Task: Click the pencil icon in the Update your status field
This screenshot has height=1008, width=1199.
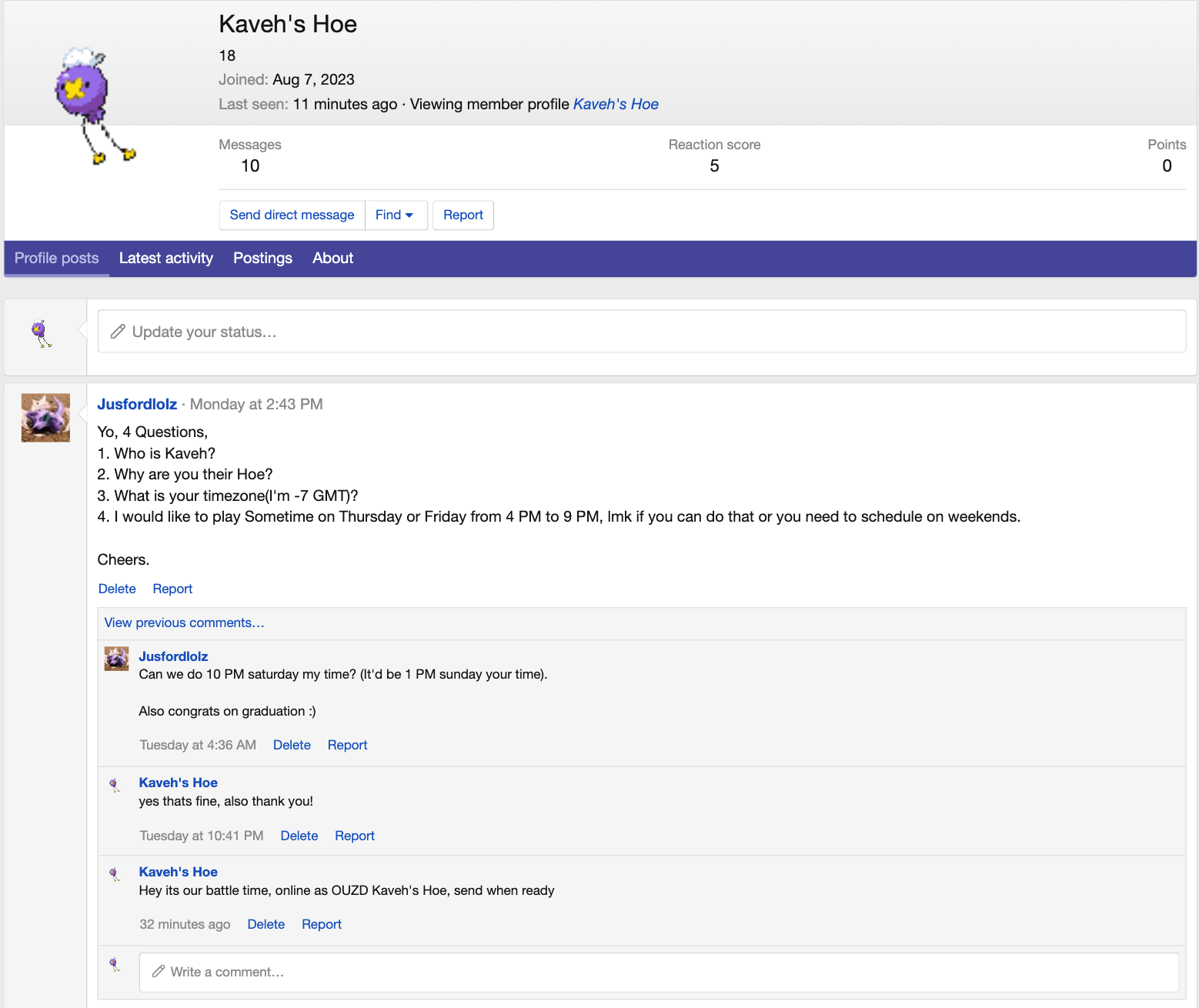Action: (x=118, y=332)
